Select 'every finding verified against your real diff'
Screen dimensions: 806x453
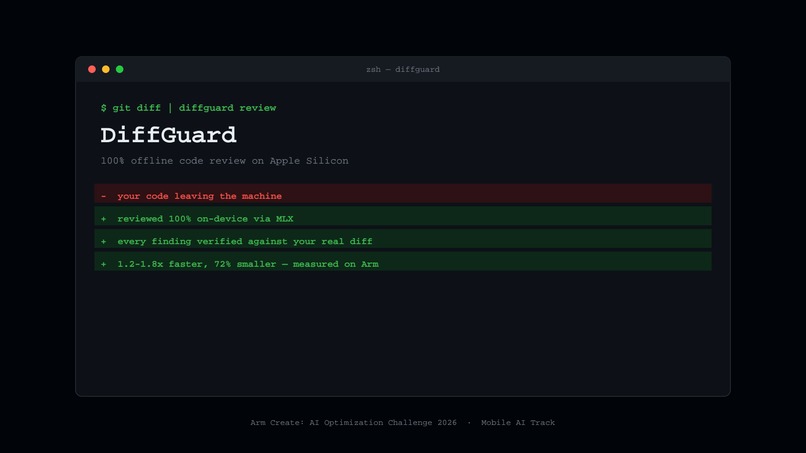(x=403, y=239)
